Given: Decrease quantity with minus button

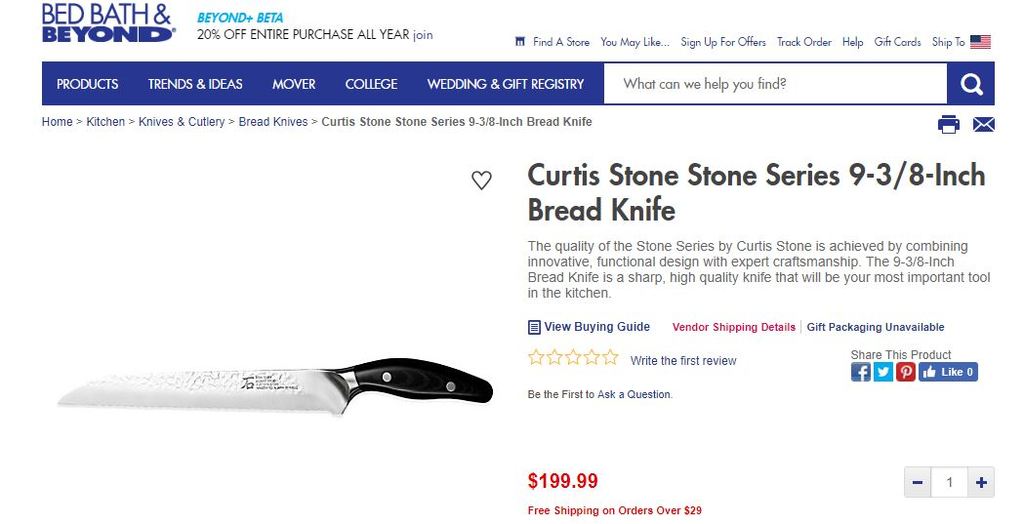Looking at the screenshot, I should tap(917, 483).
